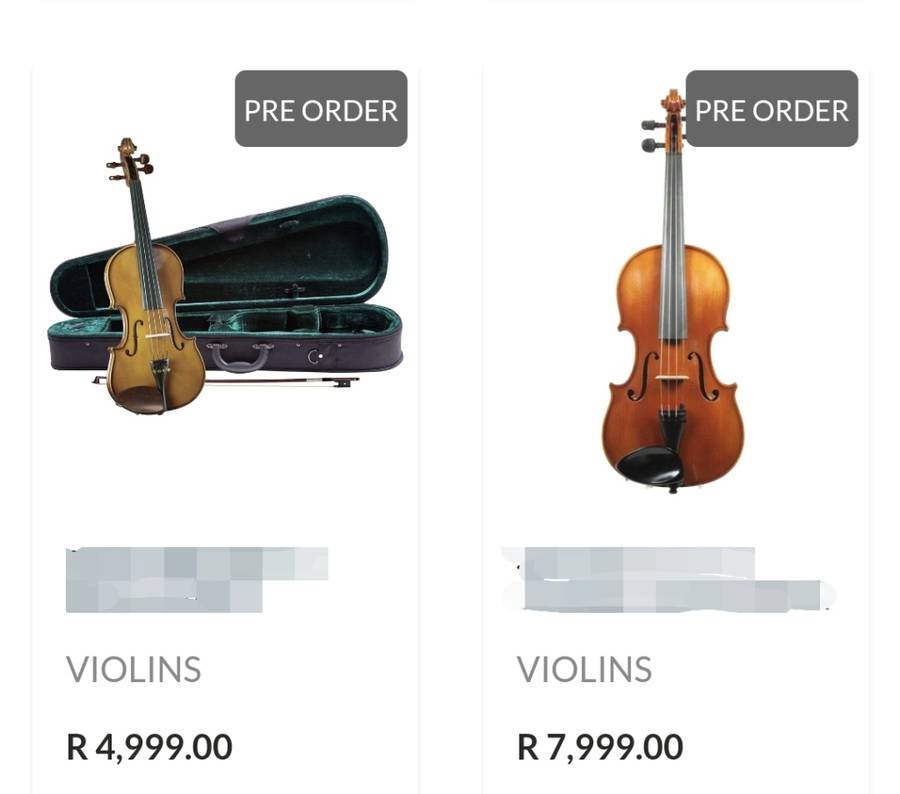Click the R 7,999.00 price

coord(600,746)
